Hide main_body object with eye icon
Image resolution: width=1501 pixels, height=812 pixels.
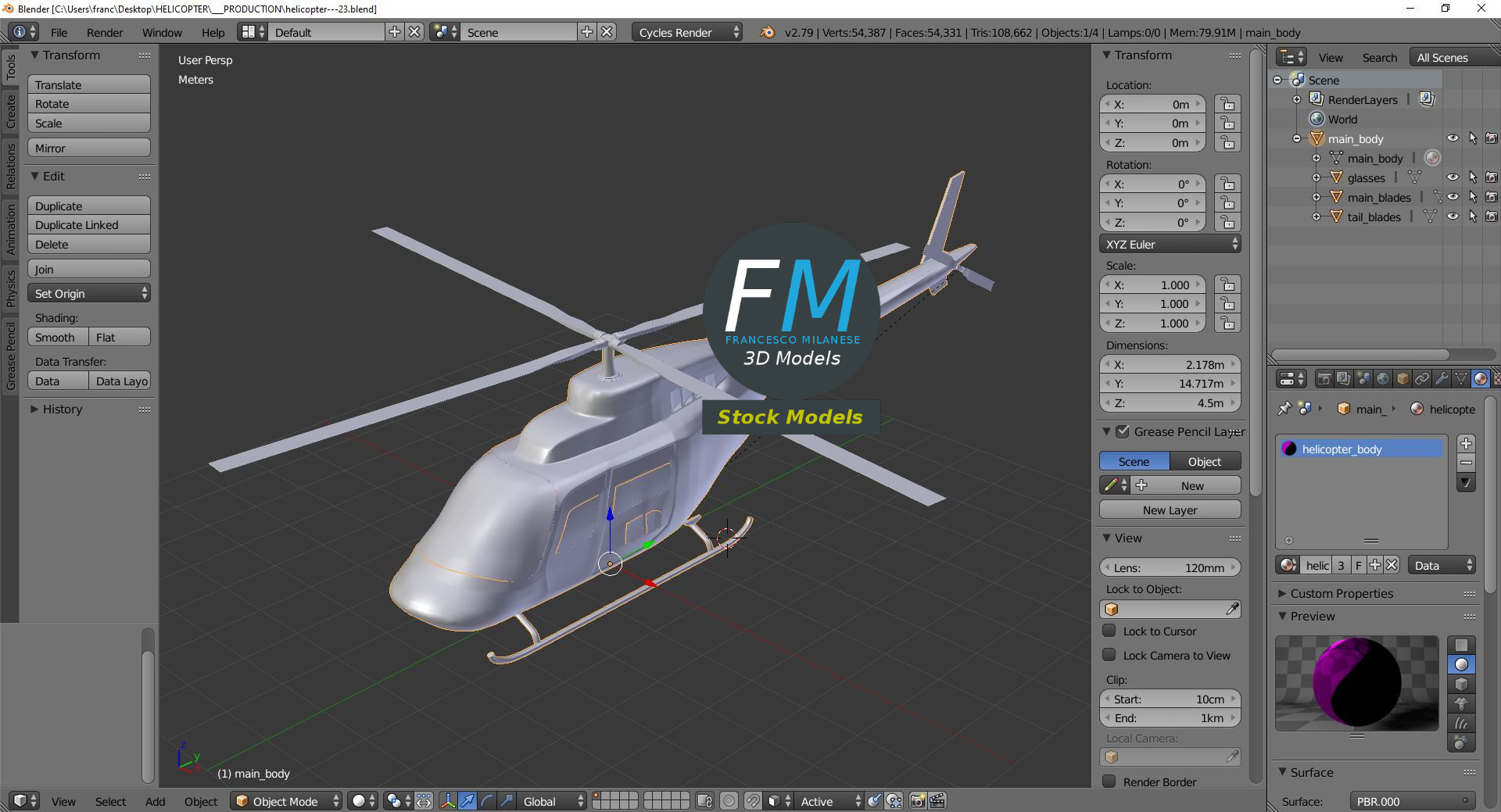tap(1453, 138)
